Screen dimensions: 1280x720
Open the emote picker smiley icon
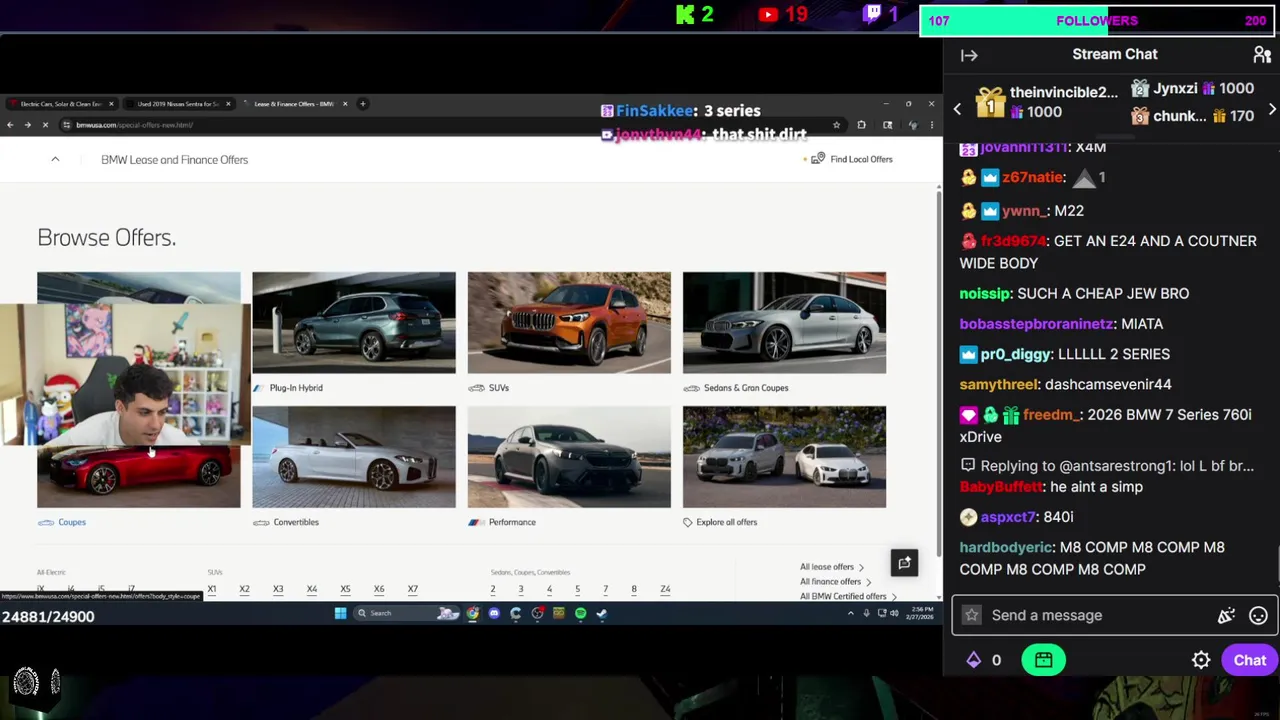click(x=1258, y=616)
